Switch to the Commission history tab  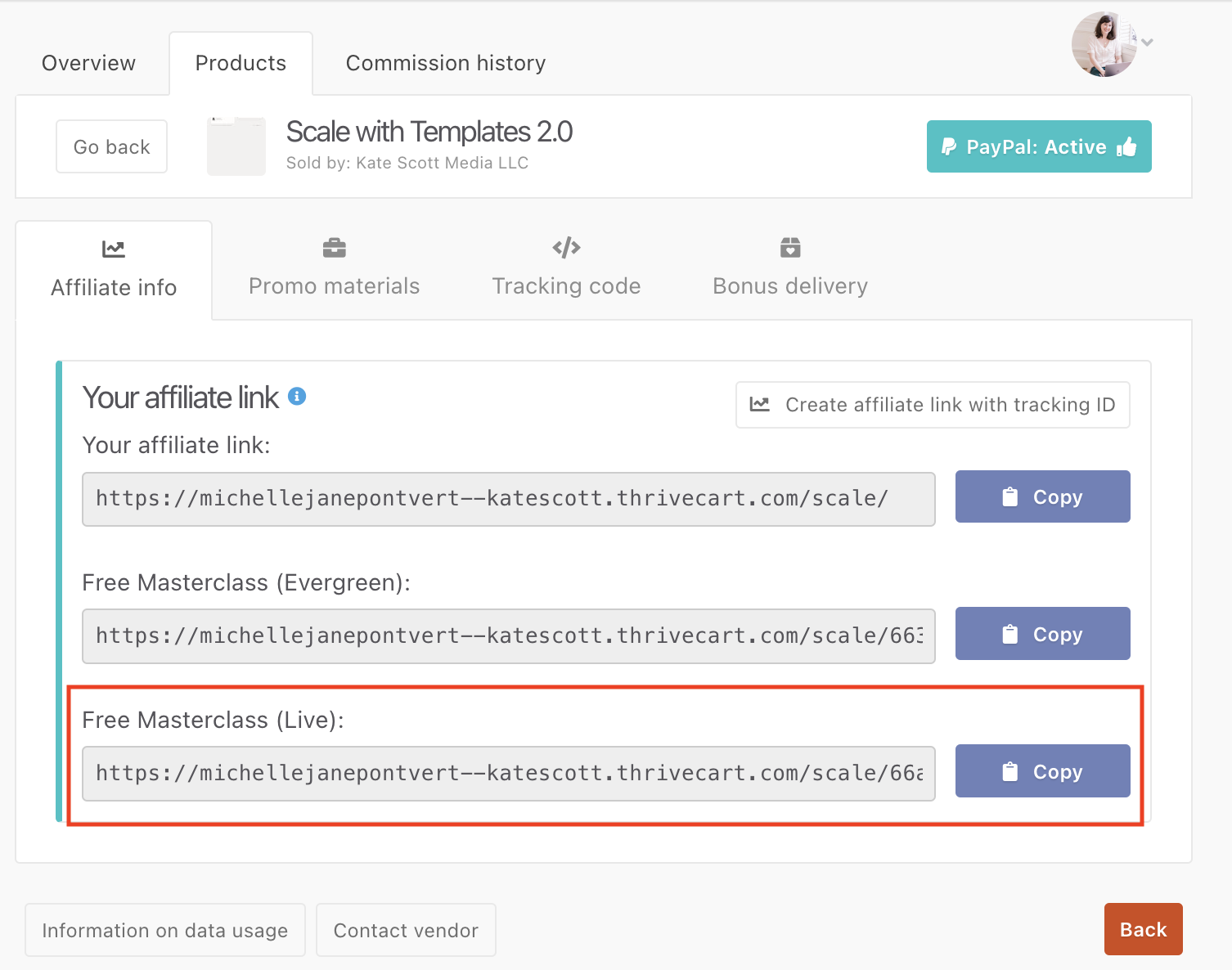pyautogui.click(x=445, y=62)
